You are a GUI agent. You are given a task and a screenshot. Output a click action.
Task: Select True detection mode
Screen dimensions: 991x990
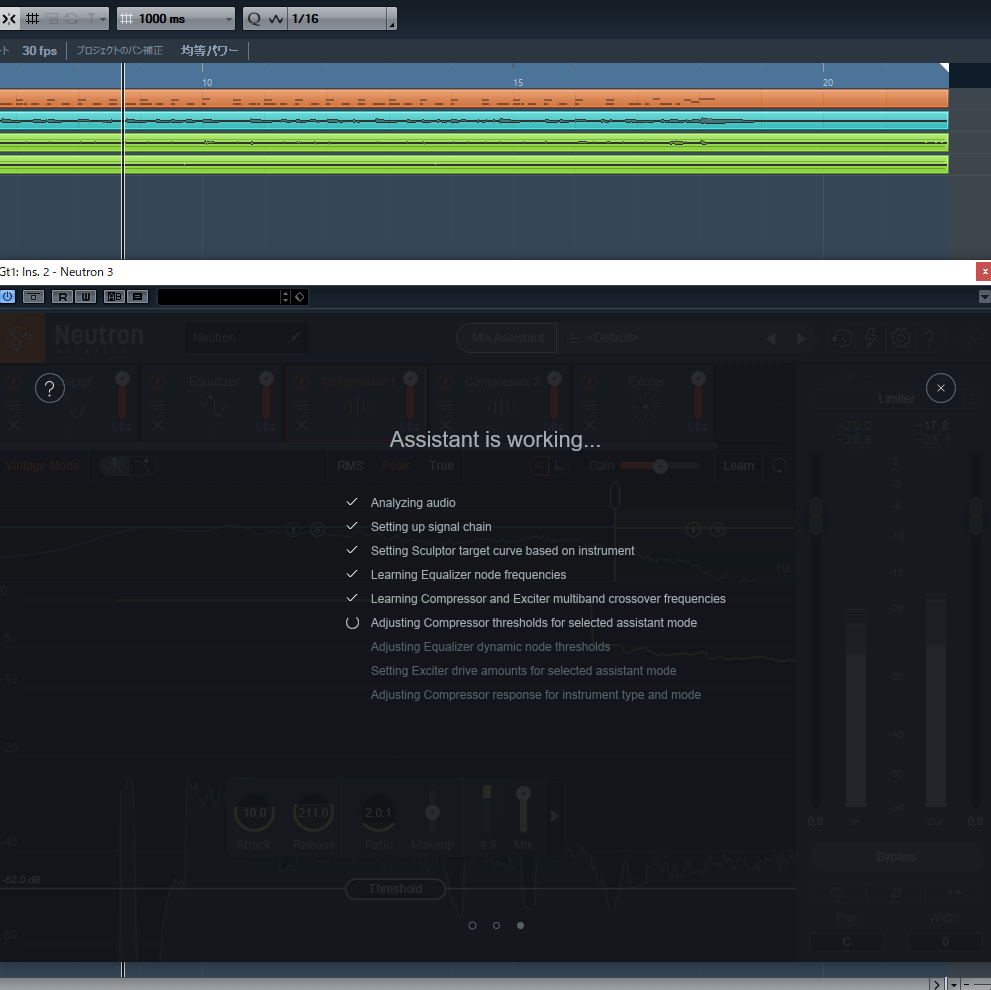[x=441, y=466]
